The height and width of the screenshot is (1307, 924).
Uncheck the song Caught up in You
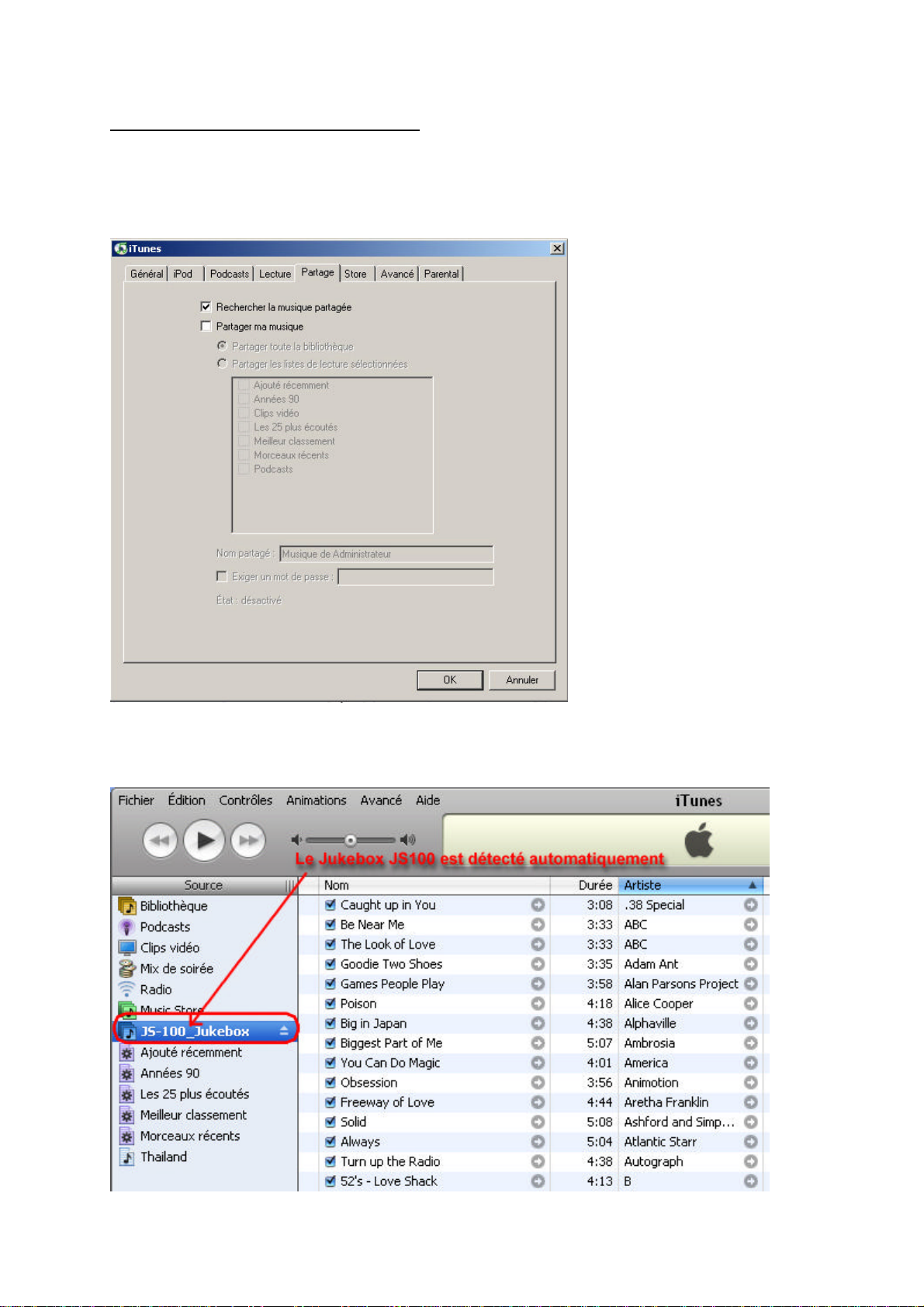click(330, 904)
